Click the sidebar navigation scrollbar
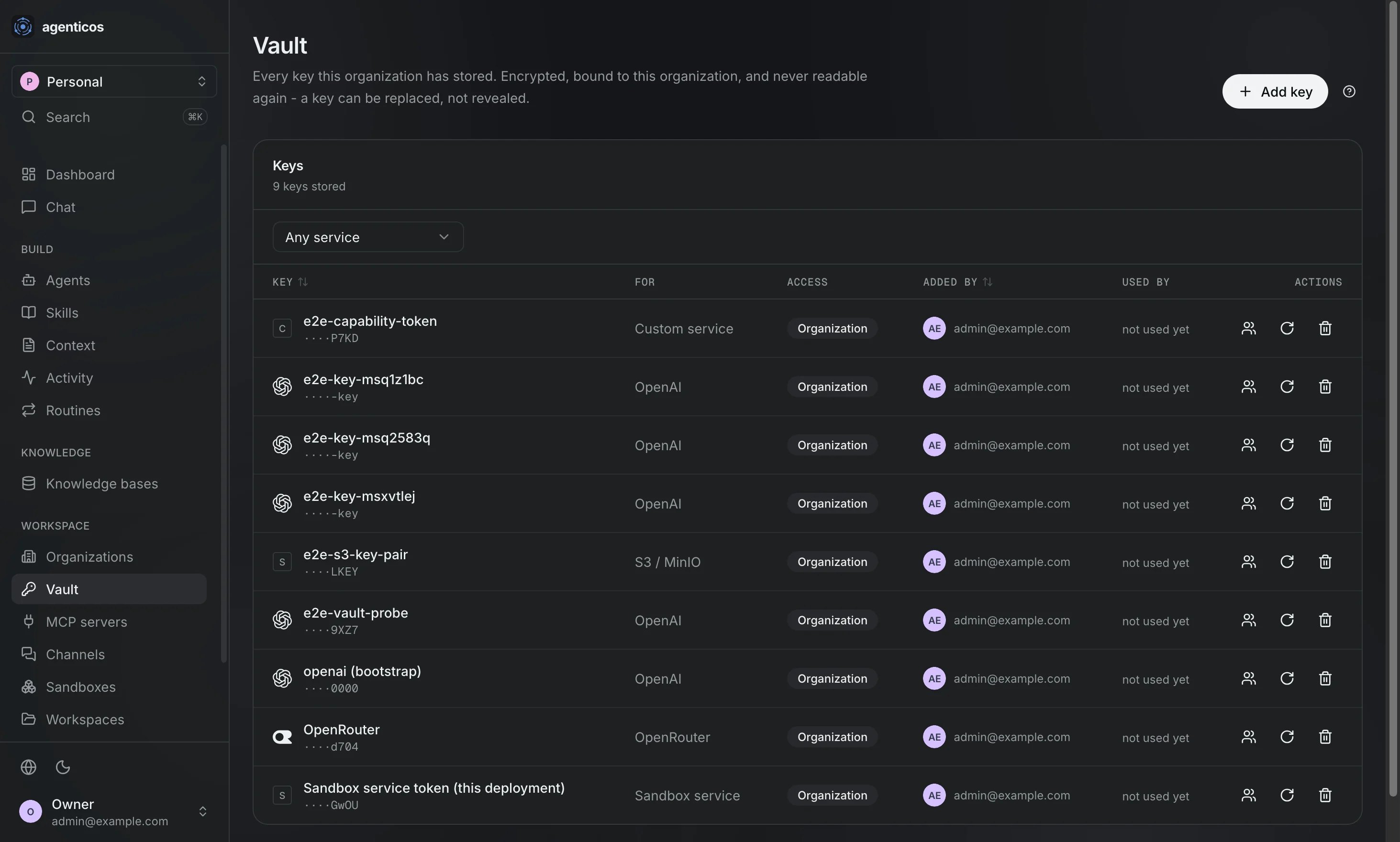The width and height of the screenshot is (1400, 842). click(x=223, y=403)
